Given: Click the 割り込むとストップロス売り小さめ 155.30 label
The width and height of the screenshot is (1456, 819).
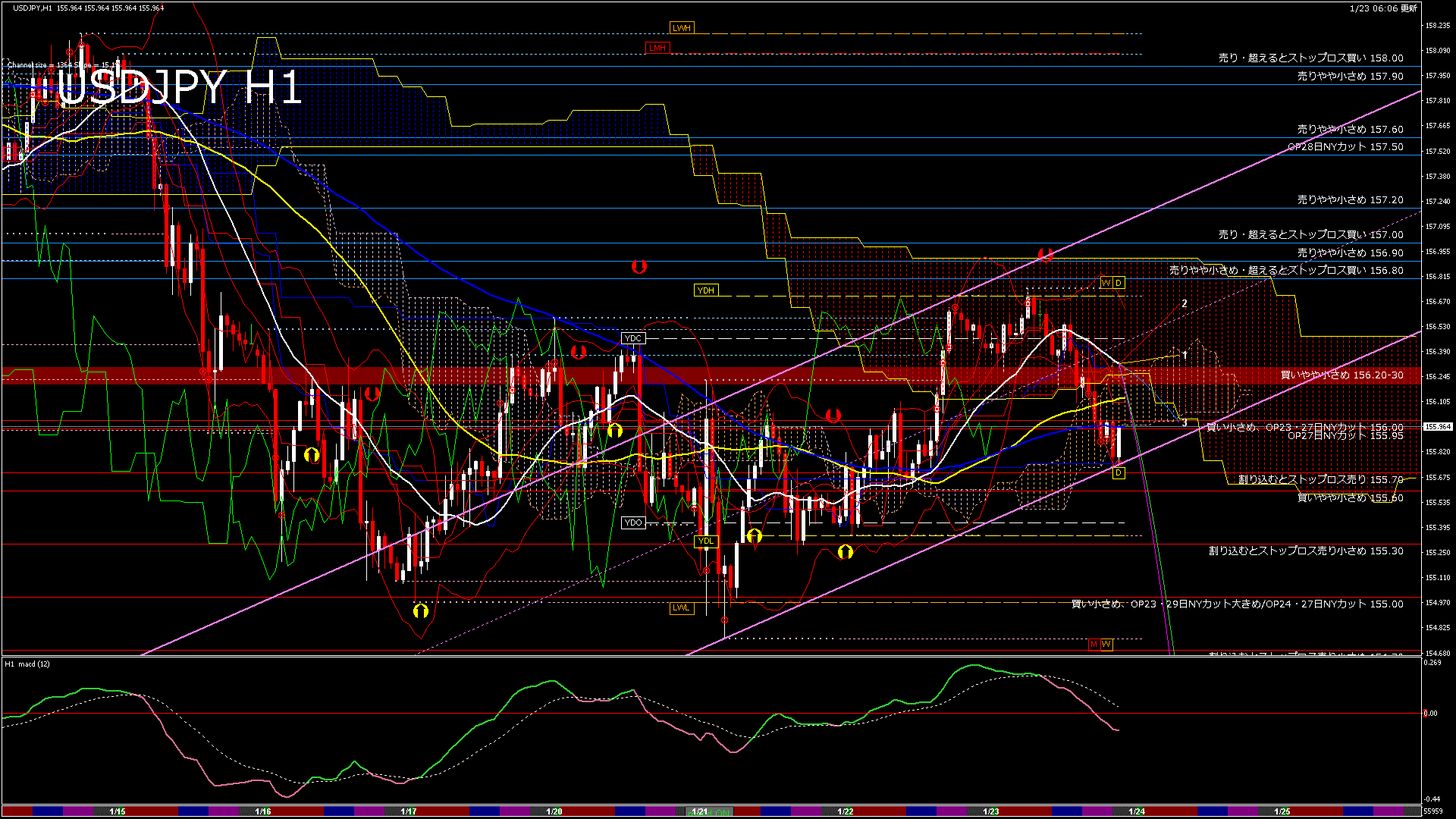Looking at the screenshot, I should pyautogui.click(x=1305, y=551).
